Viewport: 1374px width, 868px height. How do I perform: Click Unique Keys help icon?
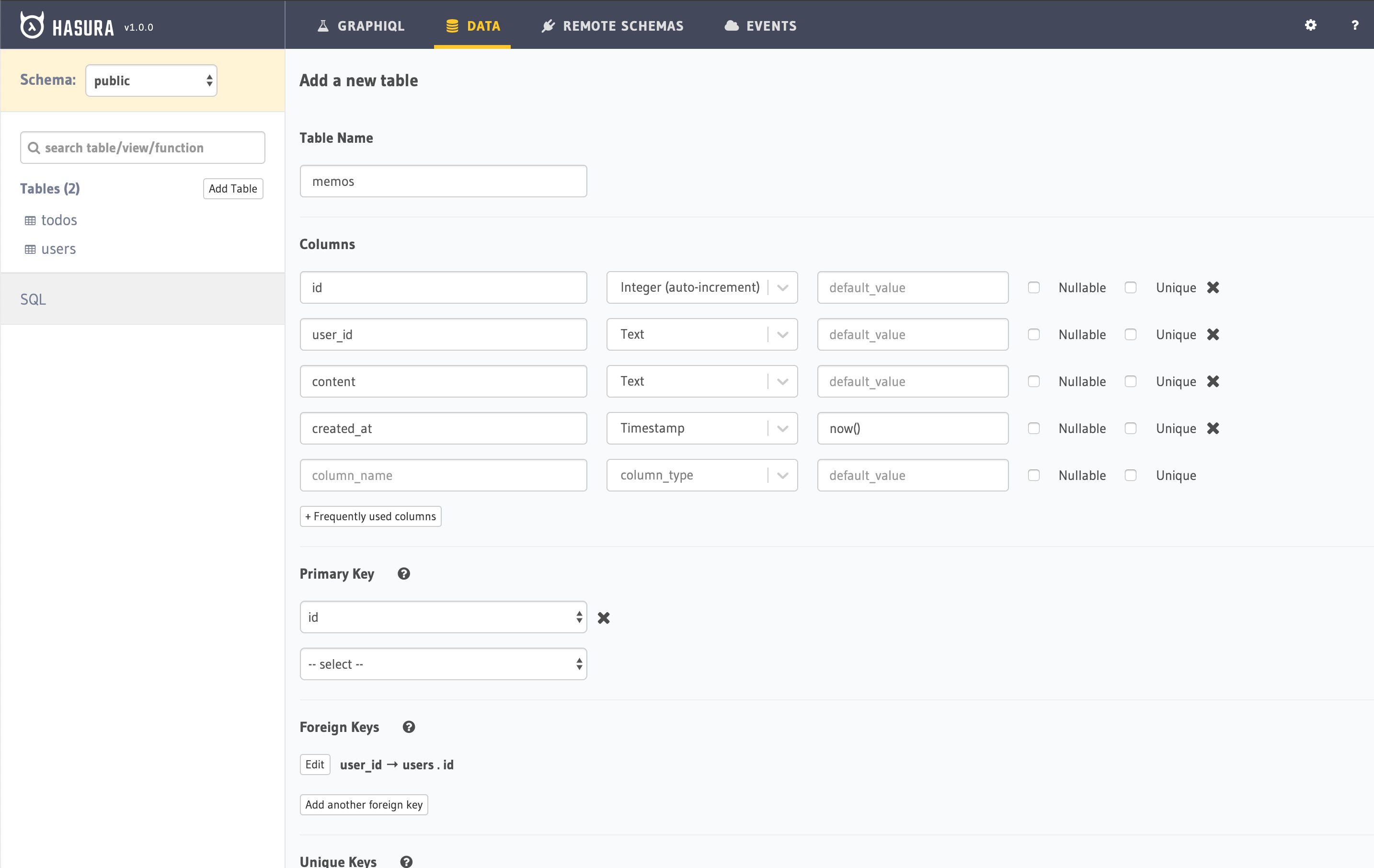coord(406,861)
